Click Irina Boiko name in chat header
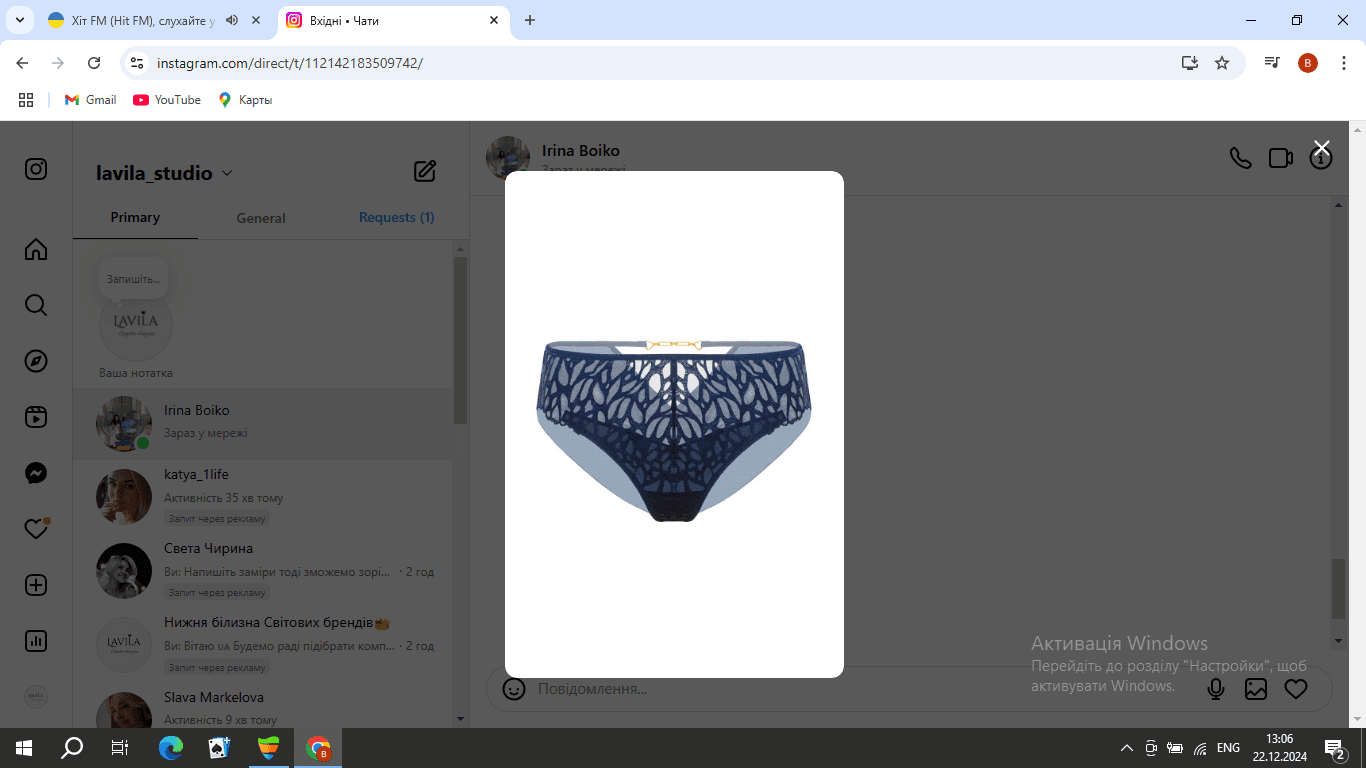Viewport: 1366px width, 768px height. (x=580, y=151)
